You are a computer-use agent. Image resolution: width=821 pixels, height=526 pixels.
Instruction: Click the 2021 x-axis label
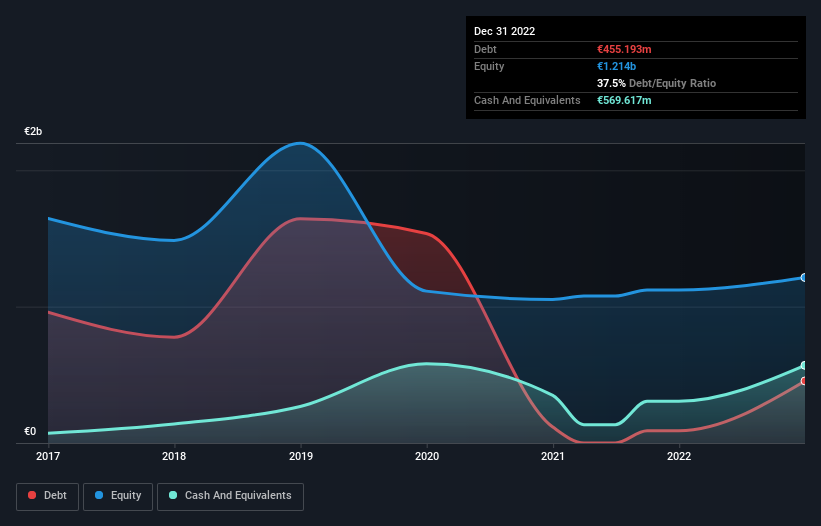tap(553, 456)
